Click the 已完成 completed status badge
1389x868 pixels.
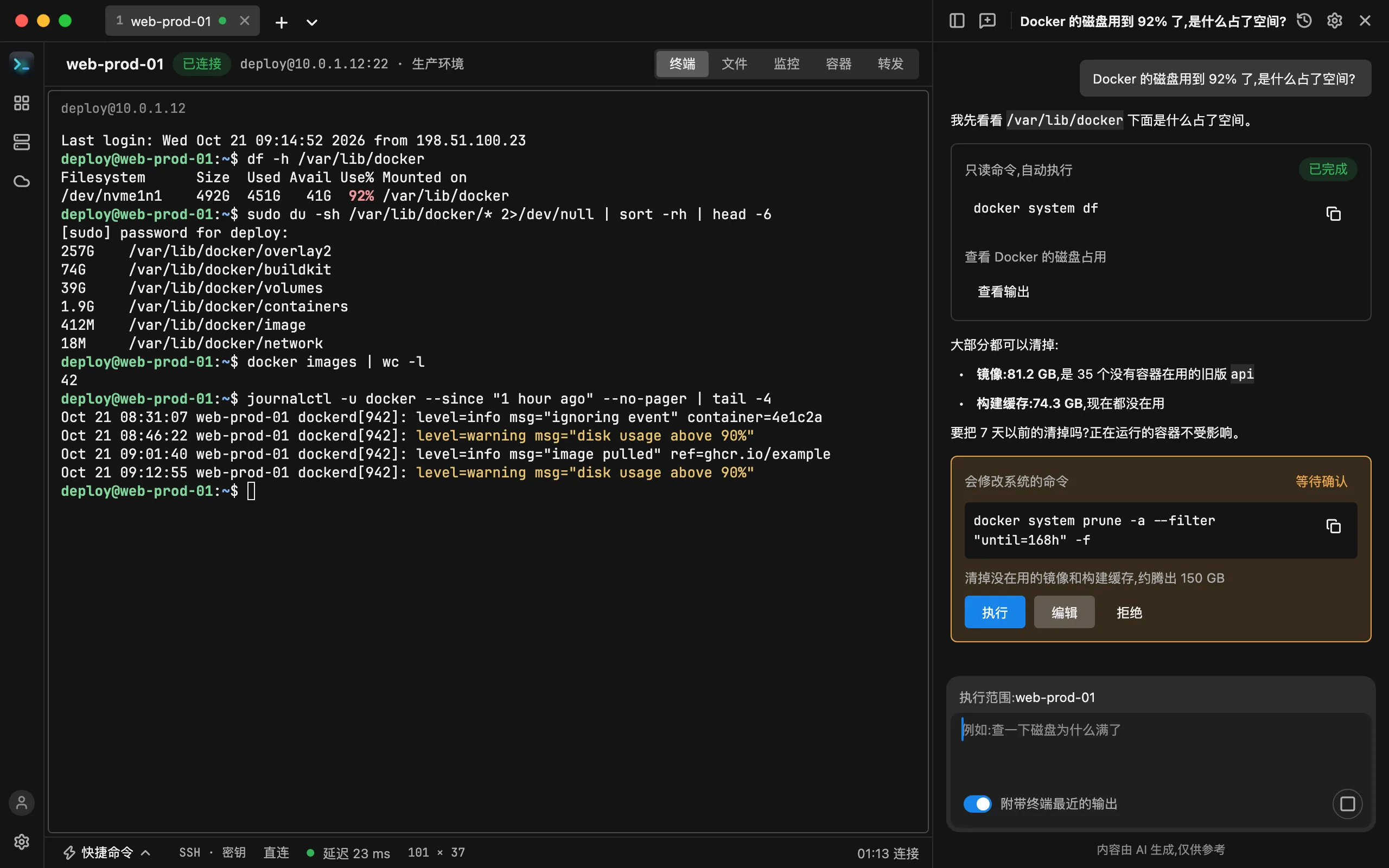pyautogui.click(x=1328, y=169)
